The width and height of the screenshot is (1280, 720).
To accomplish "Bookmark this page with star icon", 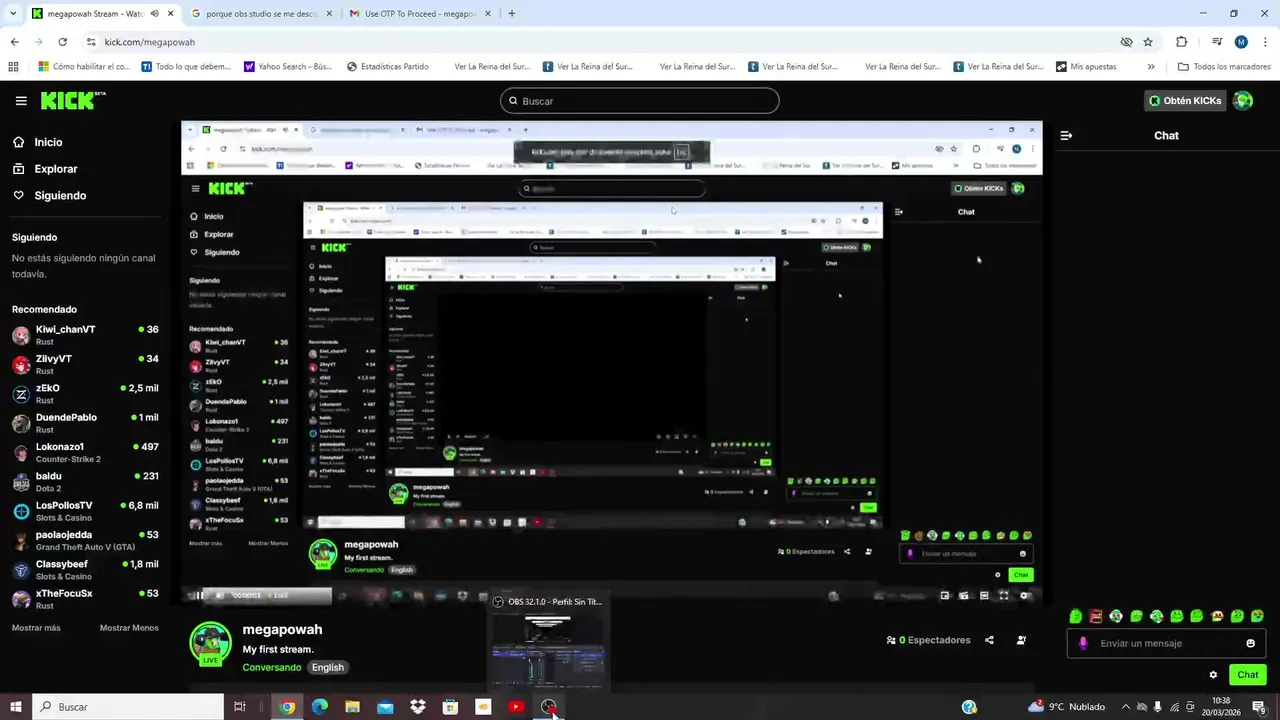I will point(1148,42).
